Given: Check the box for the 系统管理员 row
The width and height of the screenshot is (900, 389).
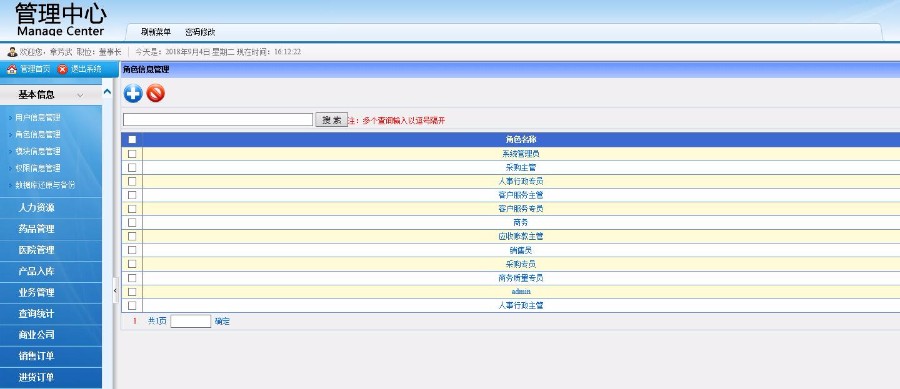Looking at the screenshot, I should [132, 154].
